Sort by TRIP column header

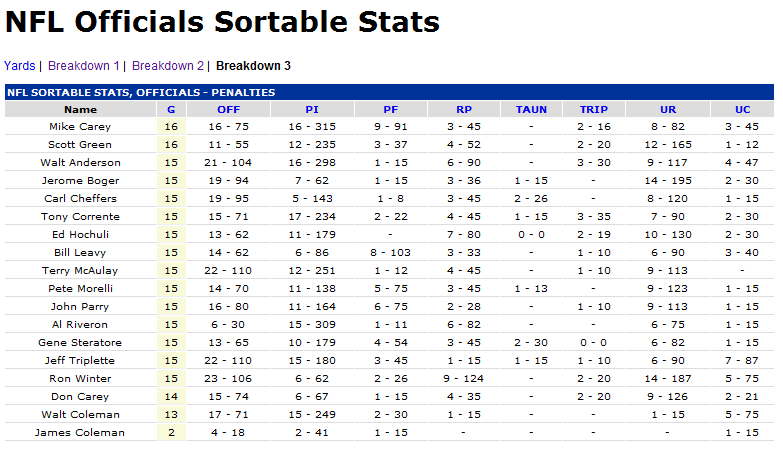(x=593, y=109)
